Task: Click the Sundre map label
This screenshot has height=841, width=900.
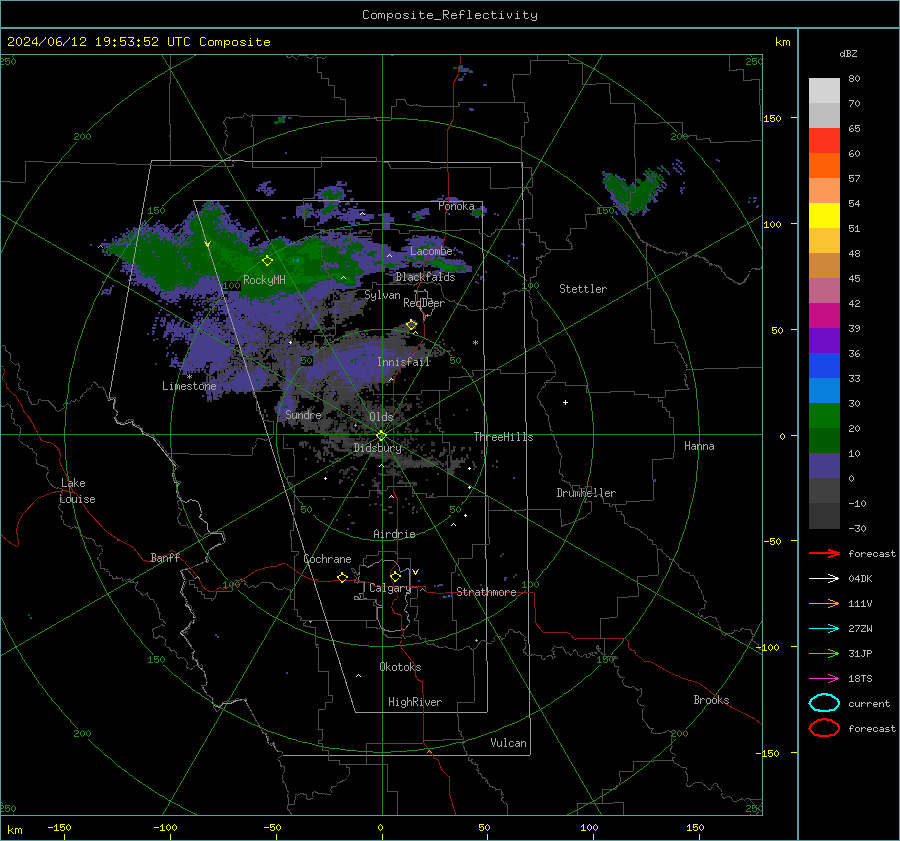Action: pyautogui.click(x=303, y=414)
